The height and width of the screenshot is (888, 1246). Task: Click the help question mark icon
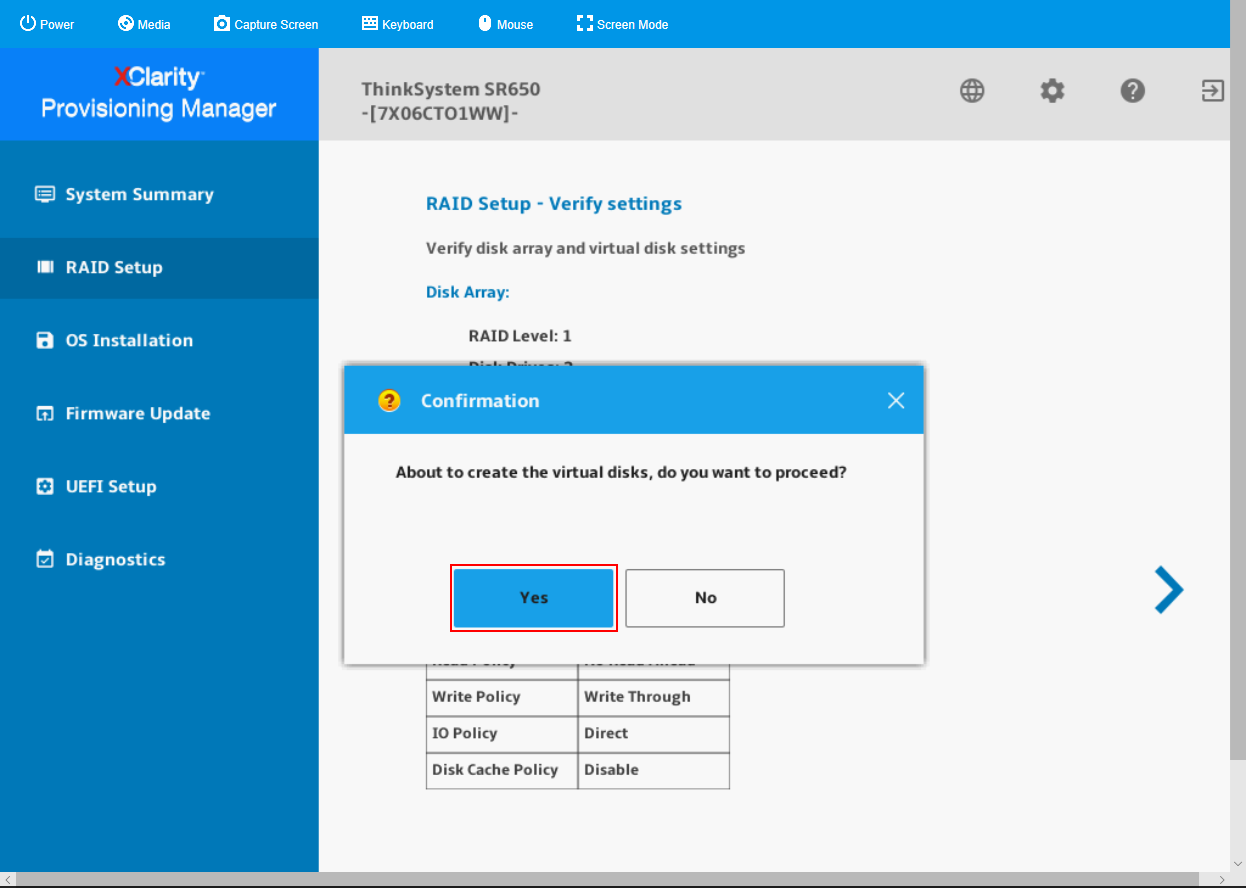click(1132, 91)
